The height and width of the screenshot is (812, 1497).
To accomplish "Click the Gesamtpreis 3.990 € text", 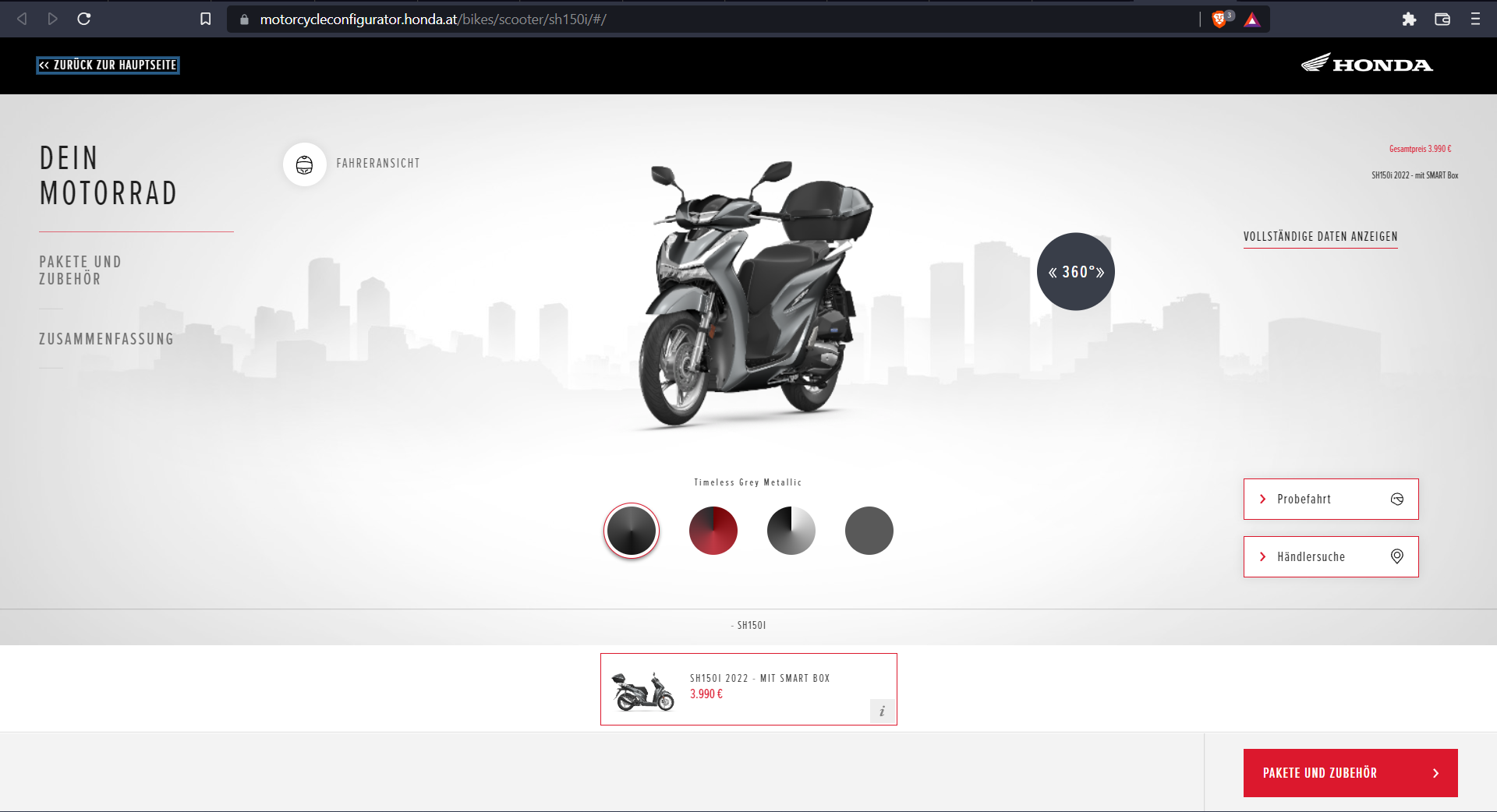I will 1420,149.
